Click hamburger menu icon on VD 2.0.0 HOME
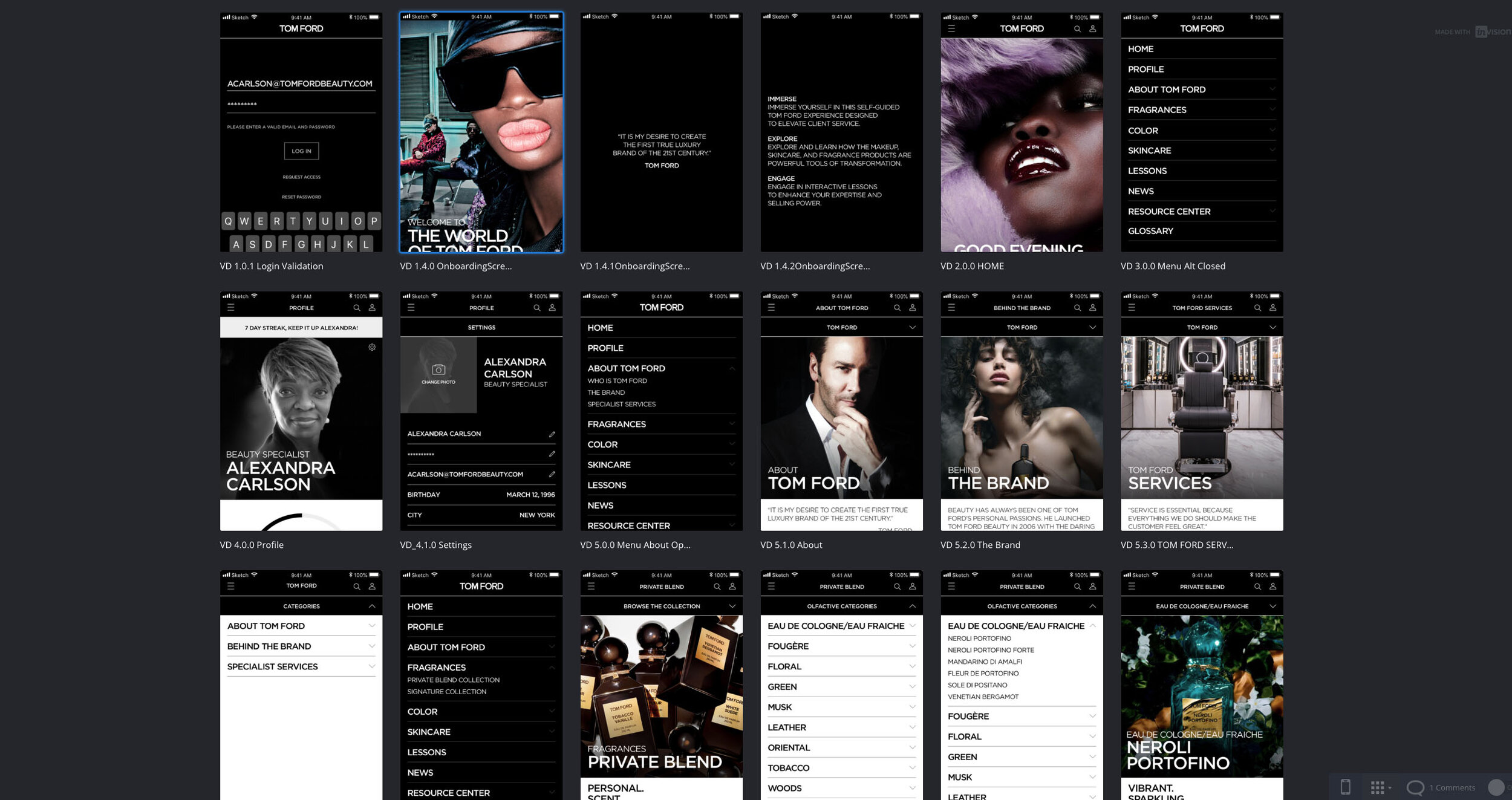The height and width of the screenshot is (800, 1512). [x=951, y=29]
